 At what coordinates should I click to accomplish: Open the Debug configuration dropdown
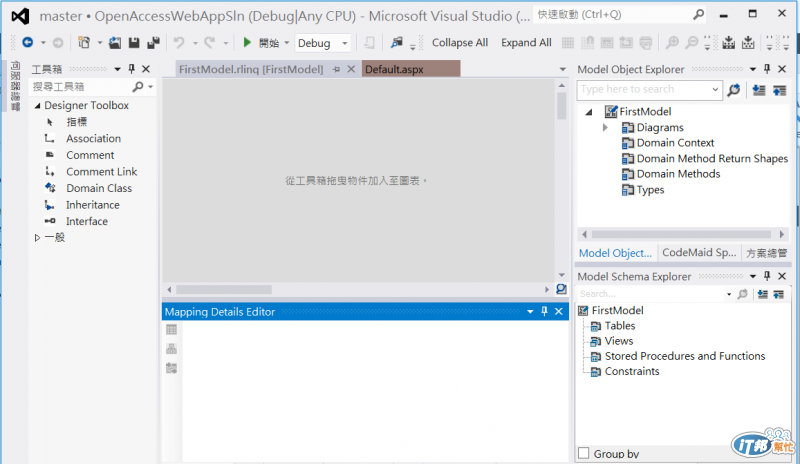pos(345,43)
